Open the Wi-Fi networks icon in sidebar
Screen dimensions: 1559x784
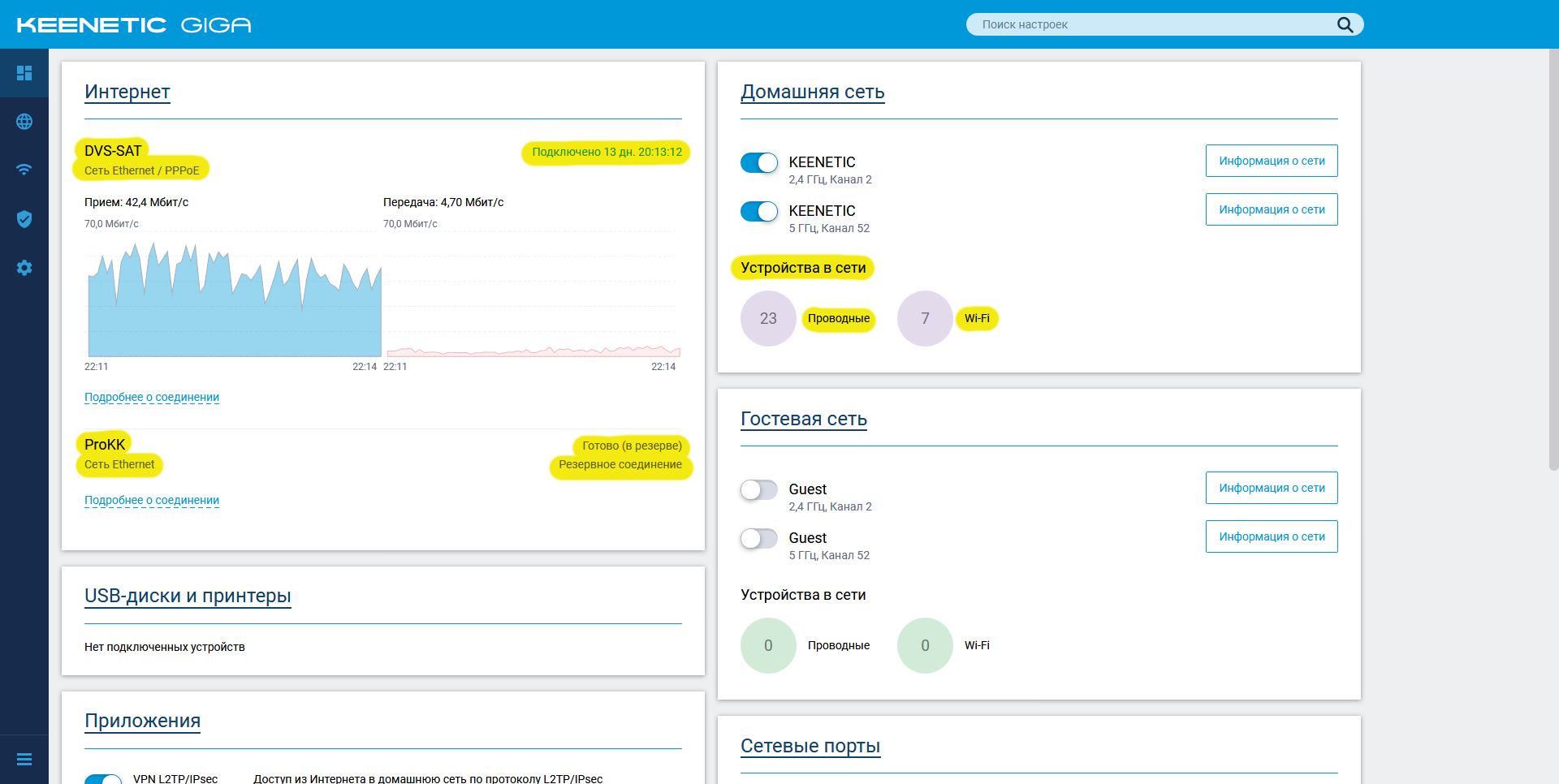click(24, 170)
